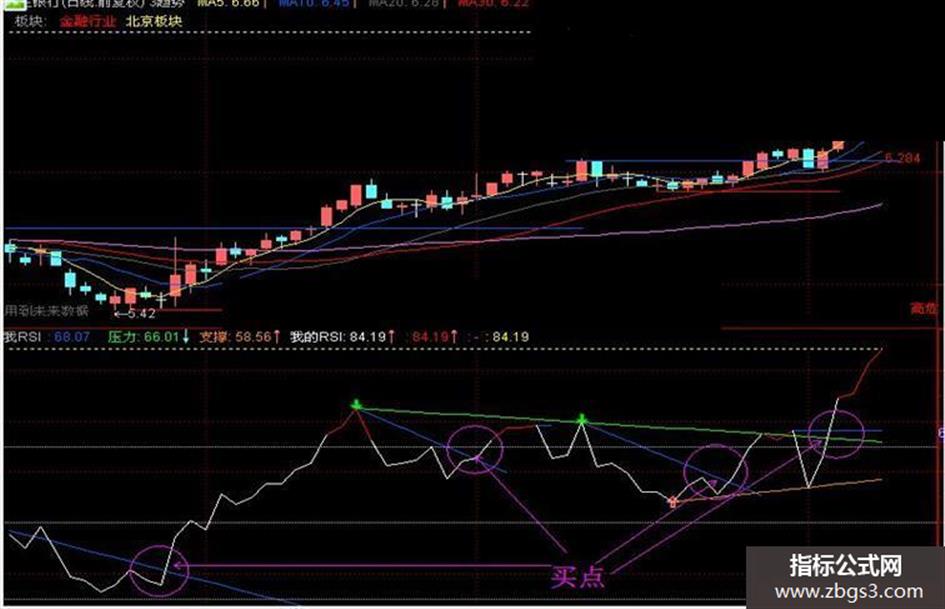Image resolution: width=945 pixels, height=609 pixels.
Task: Click the 5.42 low price label
Action: pyautogui.click(x=135, y=314)
